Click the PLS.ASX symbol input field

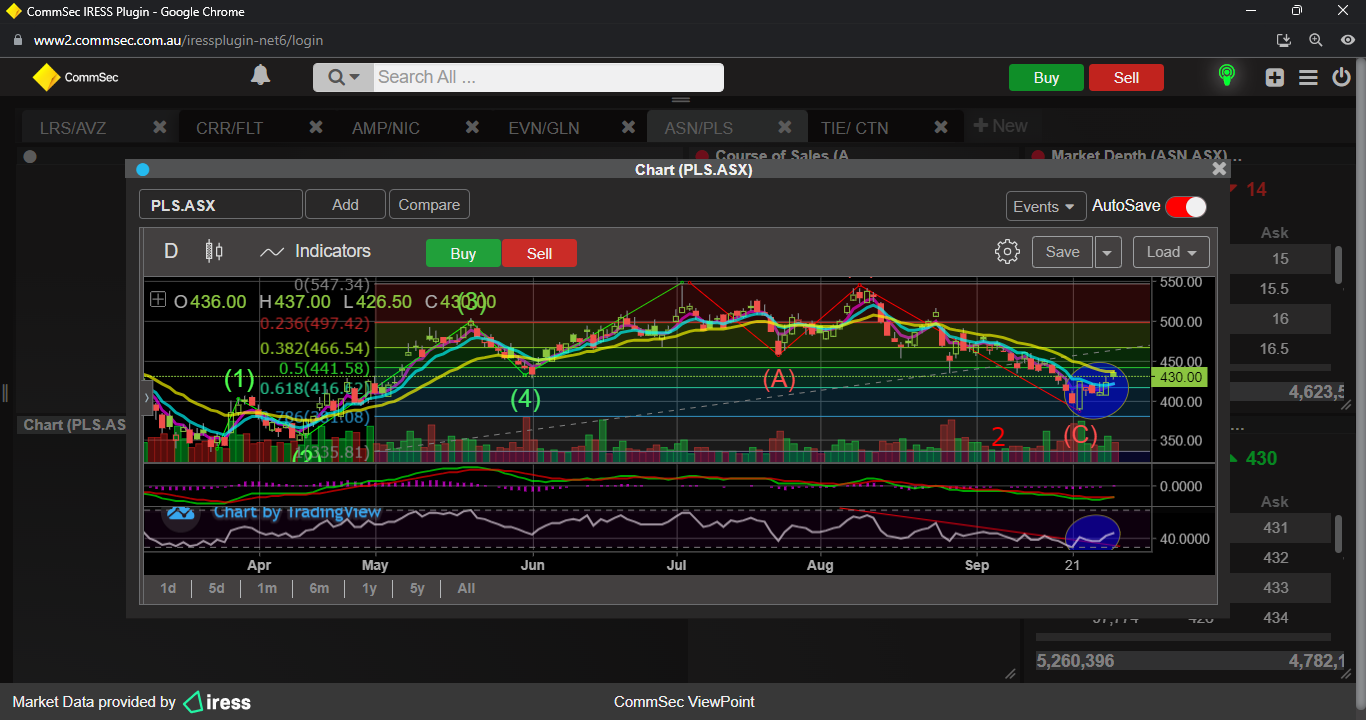point(220,205)
